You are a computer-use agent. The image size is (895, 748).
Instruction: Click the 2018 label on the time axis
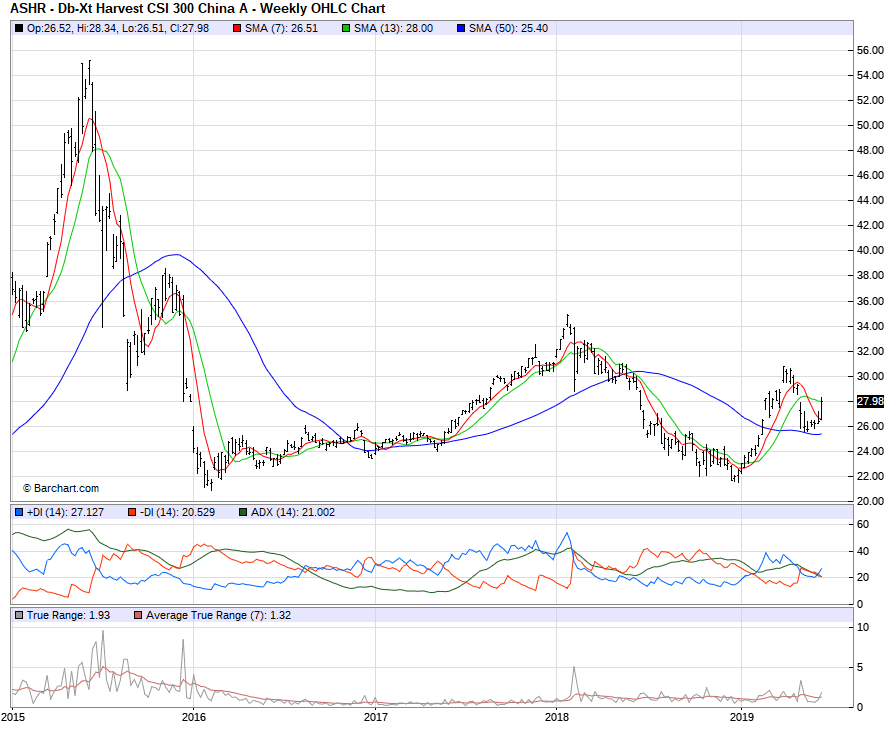tap(557, 717)
